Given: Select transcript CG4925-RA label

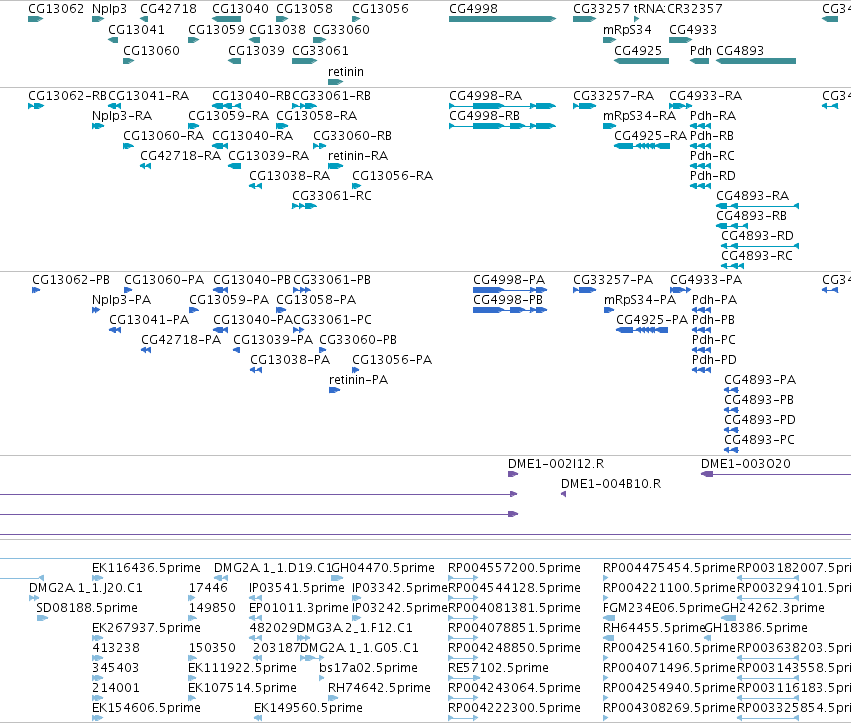Looking at the screenshot, I should coord(650,136).
